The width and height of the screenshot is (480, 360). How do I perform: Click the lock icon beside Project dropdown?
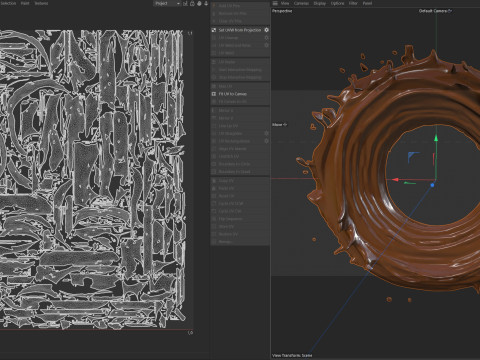pos(192,3)
